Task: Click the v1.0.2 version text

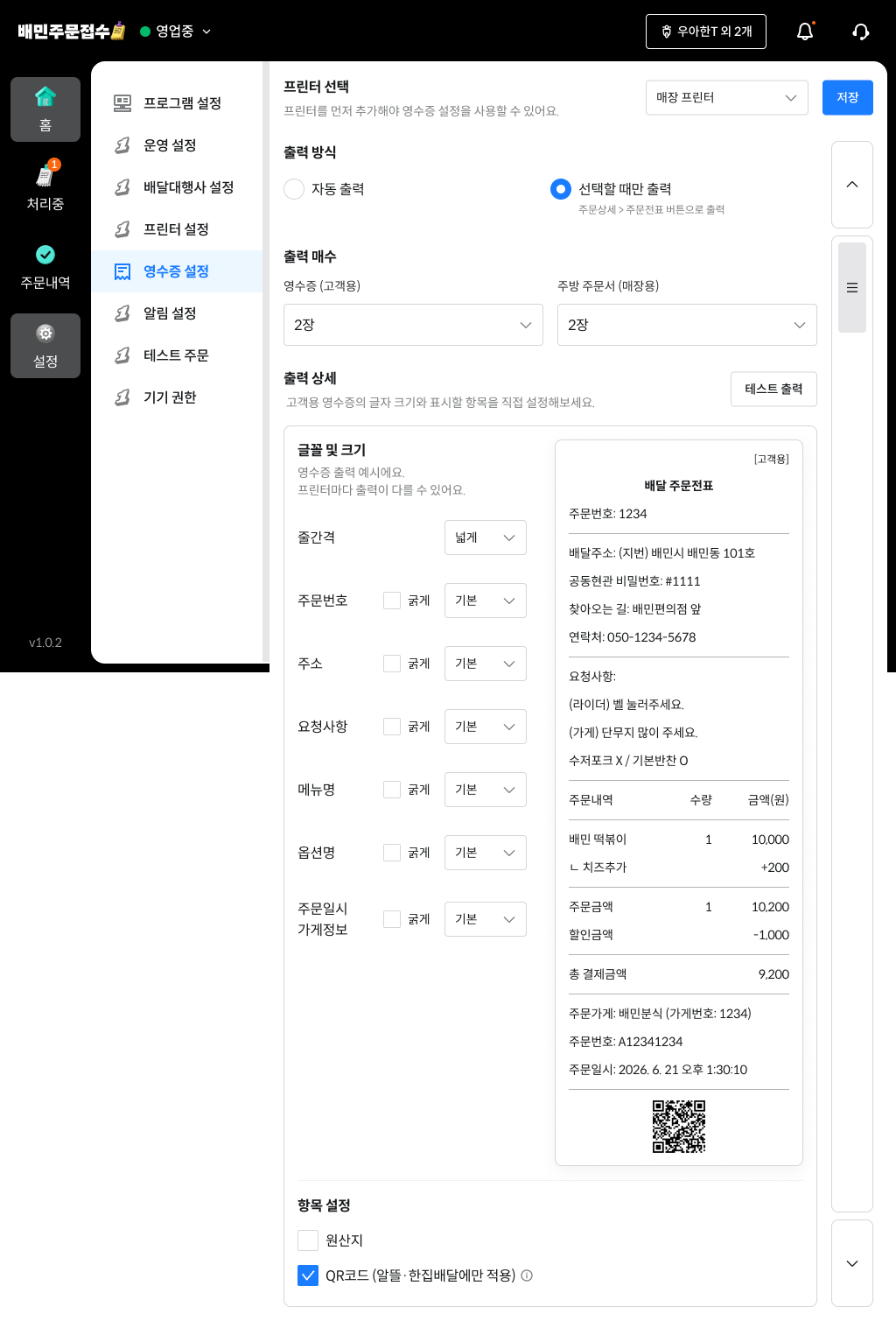Action: 45,643
